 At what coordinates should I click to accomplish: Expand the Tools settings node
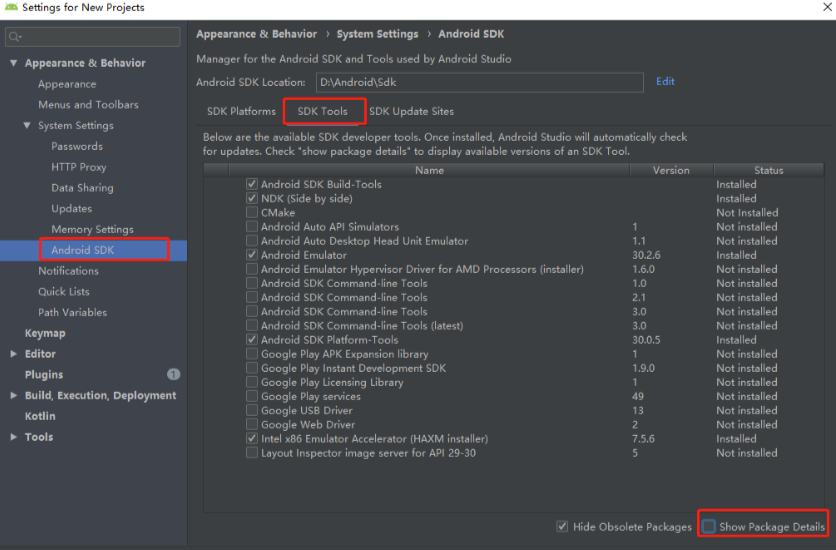[14, 437]
